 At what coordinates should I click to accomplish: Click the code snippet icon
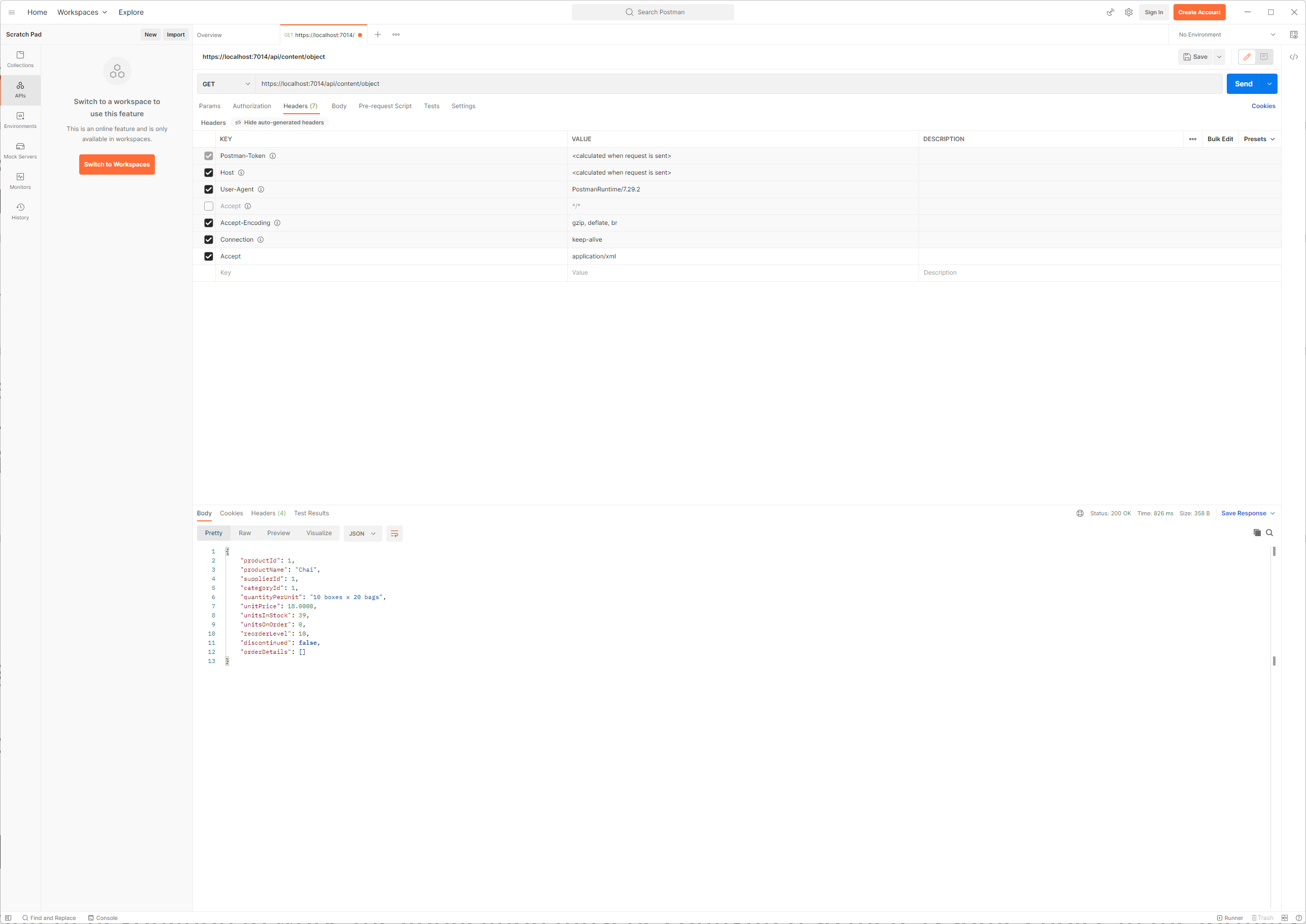[1293, 57]
